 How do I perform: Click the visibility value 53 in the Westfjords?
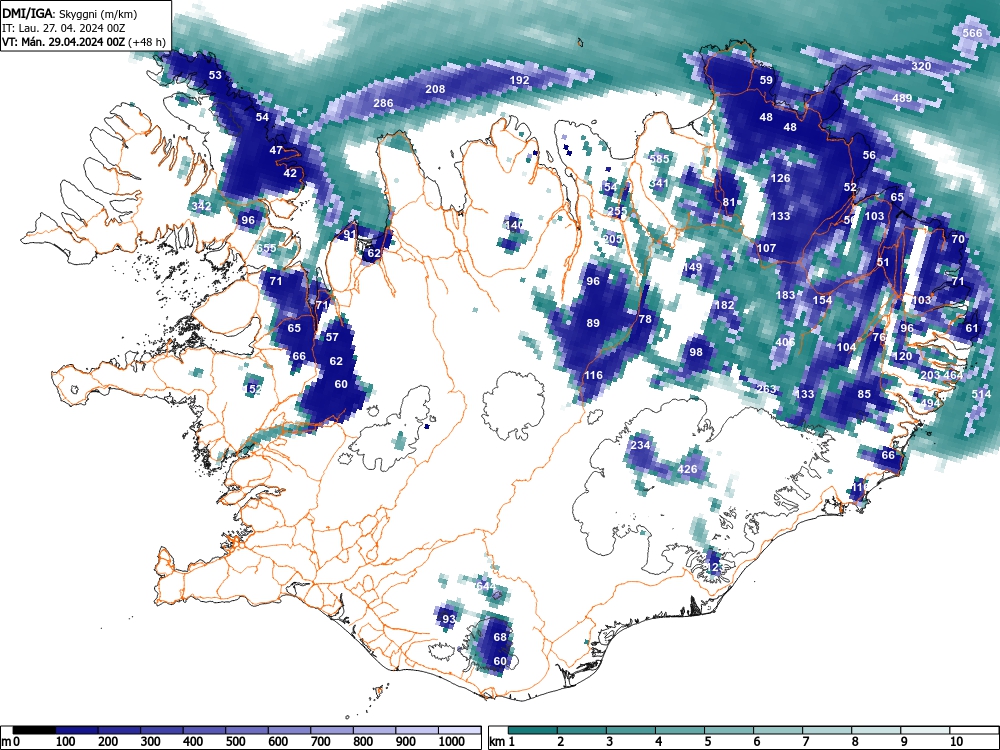(216, 75)
